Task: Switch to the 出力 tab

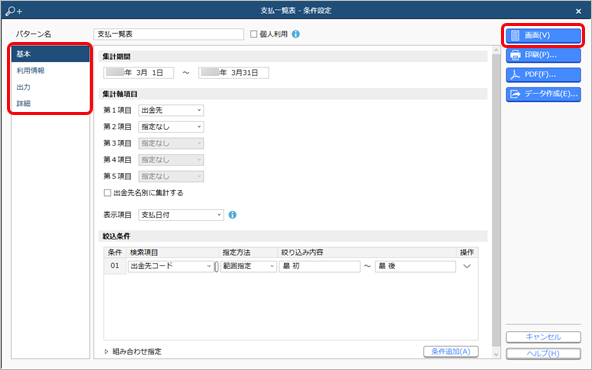Action: click(x=50, y=87)
